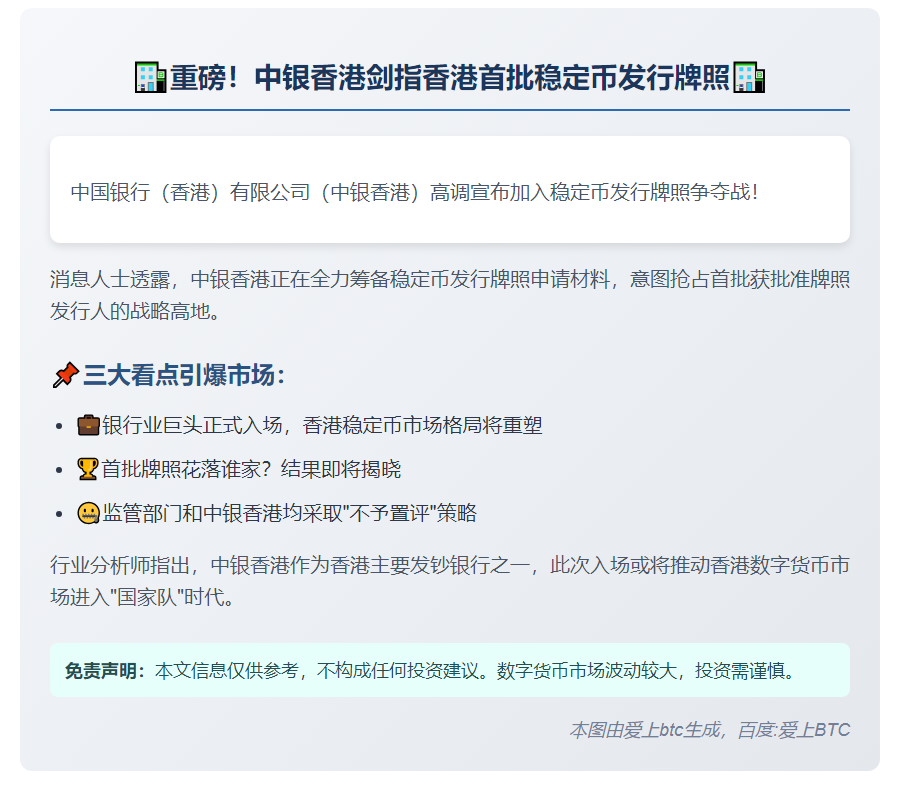Click the bullet text 监管部门和中银香港均采取"不予置评"策略

289,513
